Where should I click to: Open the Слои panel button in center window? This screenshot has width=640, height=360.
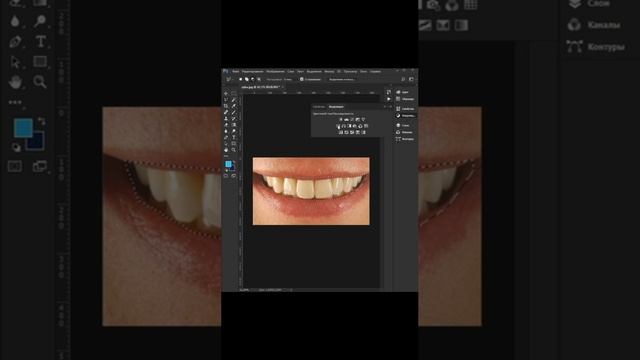click(403, 125)
